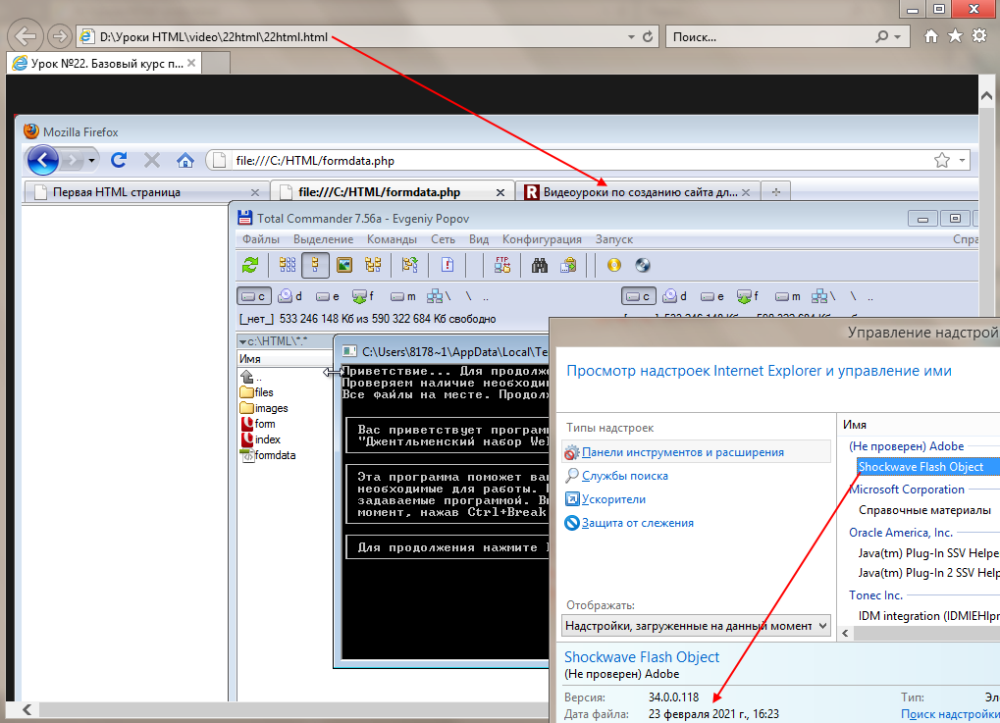1000x723 pixels.
Task: Click the Internet Explorer forward arrow
Action: point(59,36)
